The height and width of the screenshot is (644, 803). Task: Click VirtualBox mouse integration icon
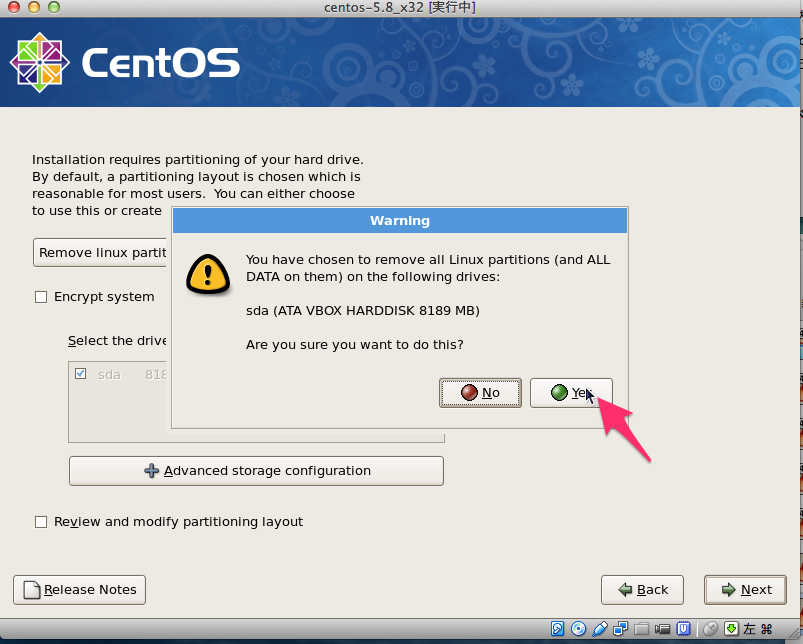click(710, 629)
